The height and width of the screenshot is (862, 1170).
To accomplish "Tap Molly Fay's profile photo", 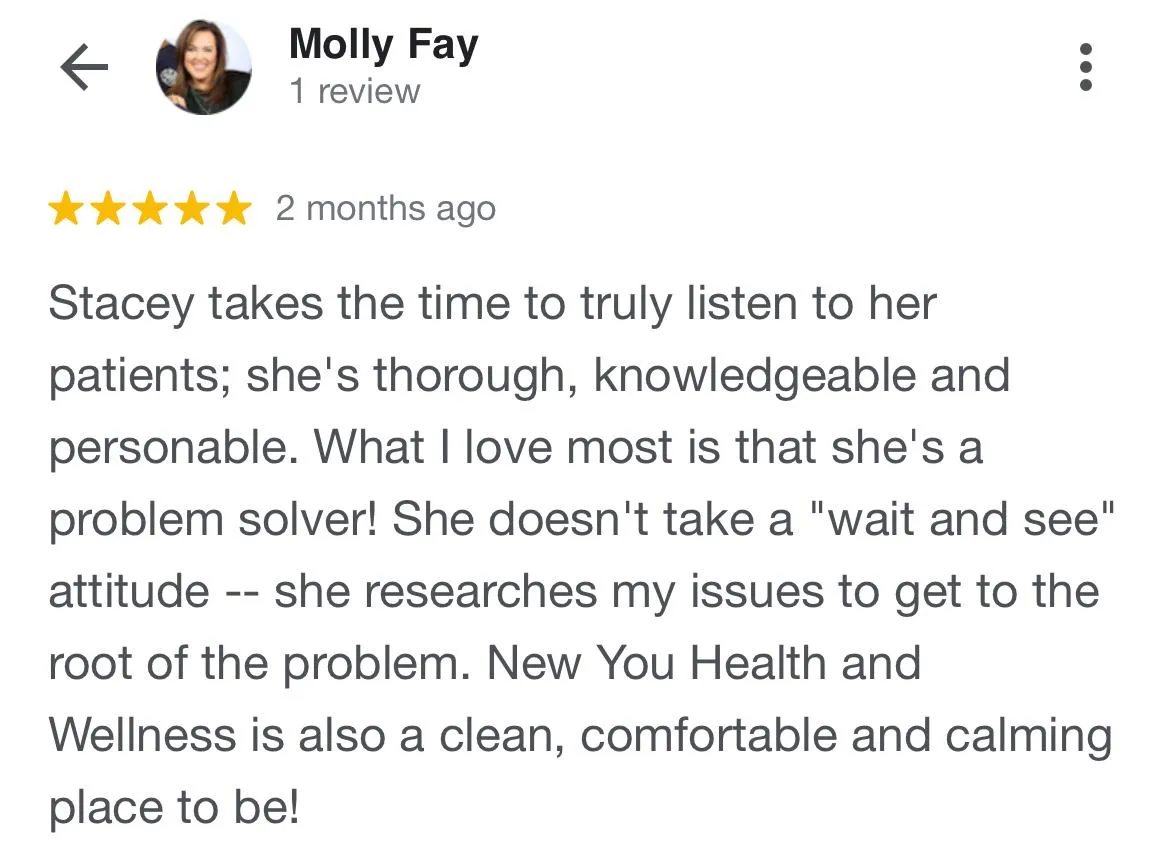I will [203, 68].
